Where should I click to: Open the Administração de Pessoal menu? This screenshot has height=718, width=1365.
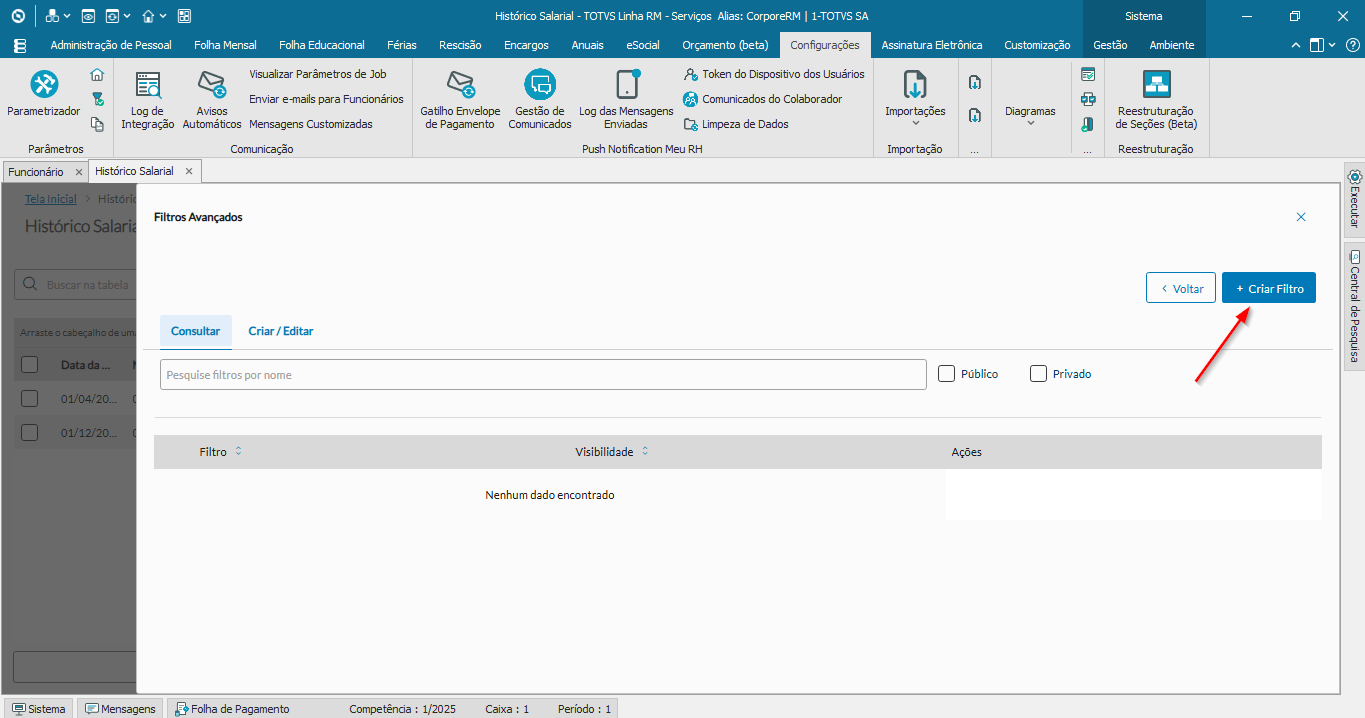(111, 45)
